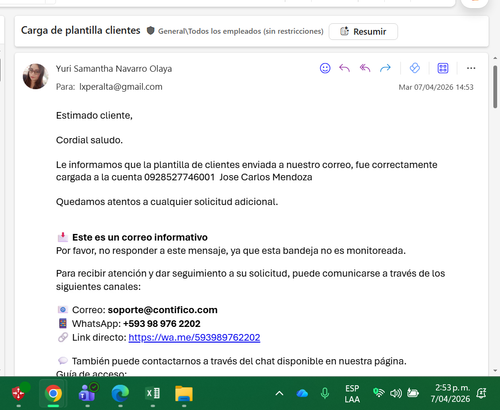The width and height of the screenshot is (500, 410).
Task: Open the apps grid icon
Action: [443, 68]
